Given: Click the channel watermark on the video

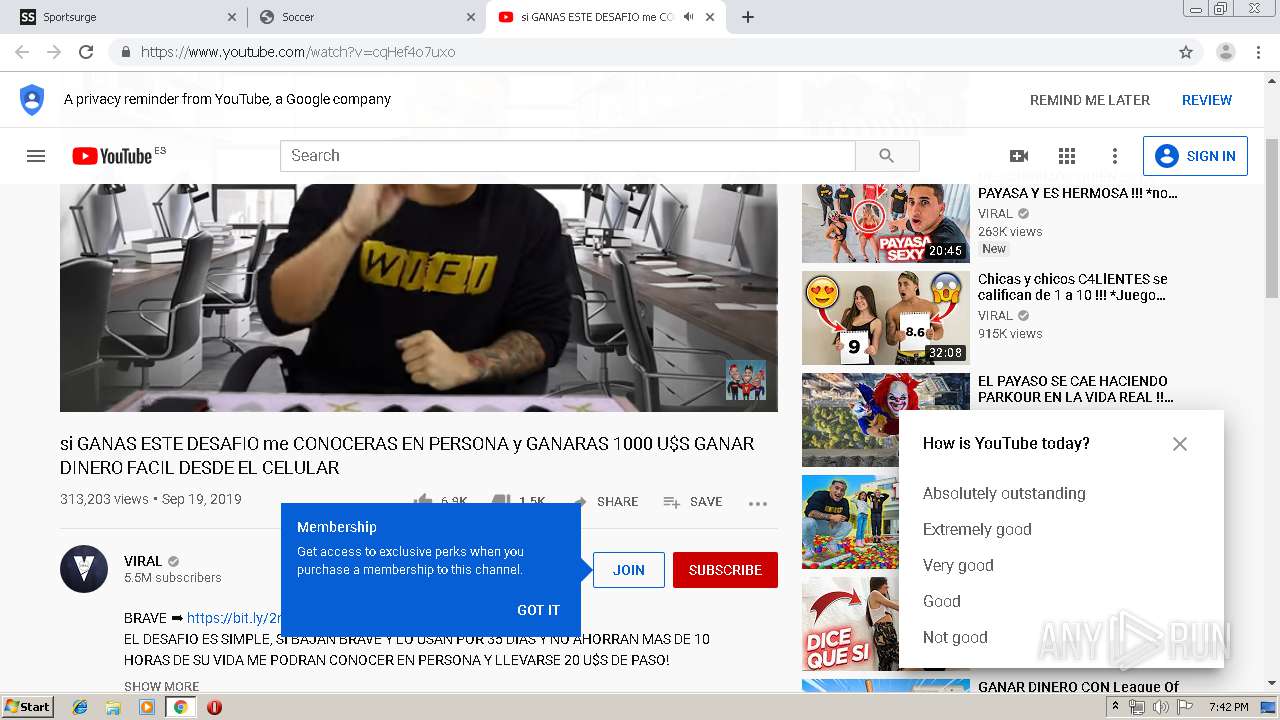Looking at the screenshot, I should click(x=746, y=380).
